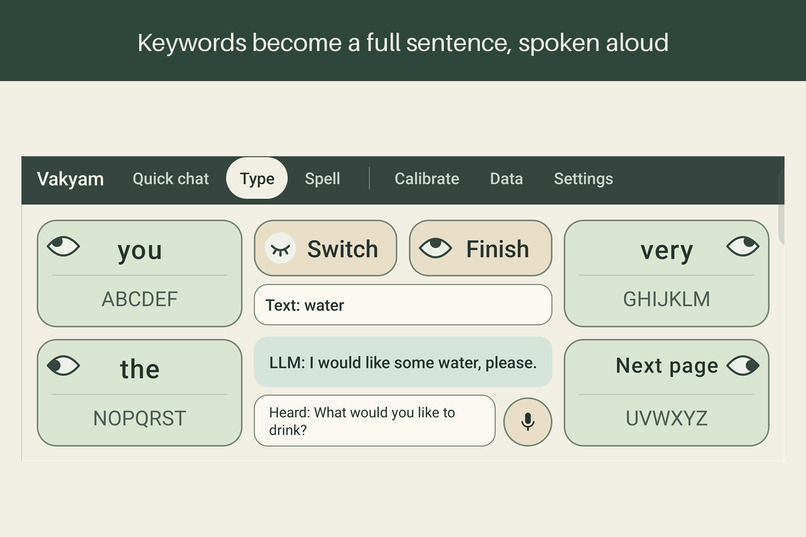Click the eye icon on Finish

[x=435, y=248]
